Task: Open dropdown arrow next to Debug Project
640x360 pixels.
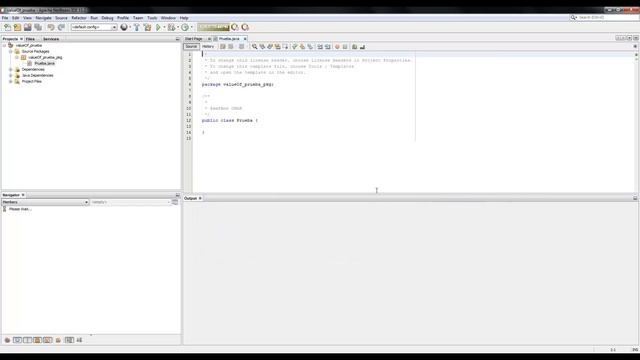Action: (x=178, y=27)
